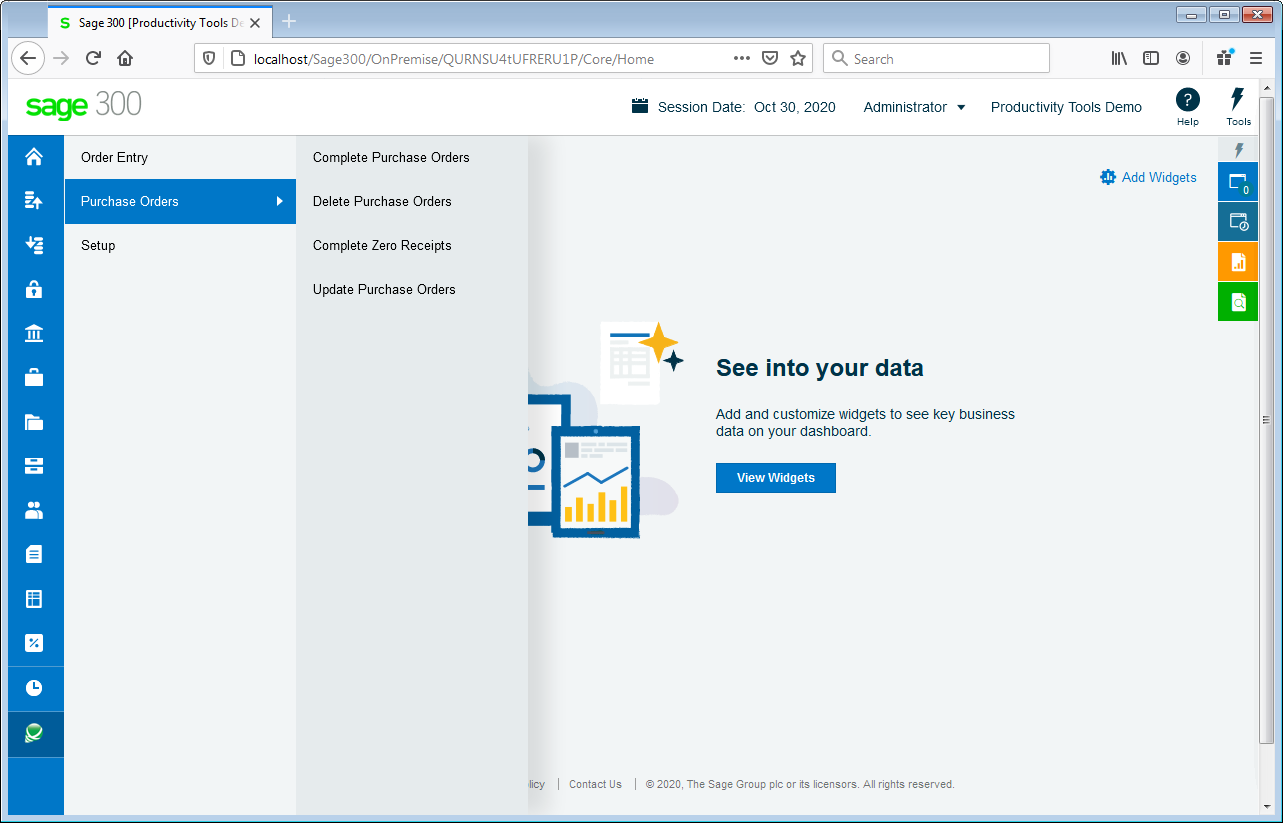Select the green globe icon in the sidebar
Image resolution: width=1283 pixels, height=823 pixels.
coord(34,734)
